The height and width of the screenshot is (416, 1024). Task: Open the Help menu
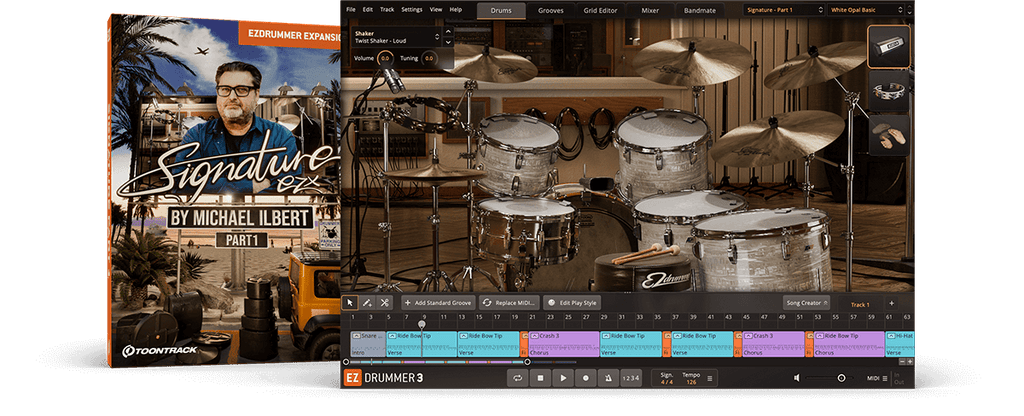click(x=456, y=10)
